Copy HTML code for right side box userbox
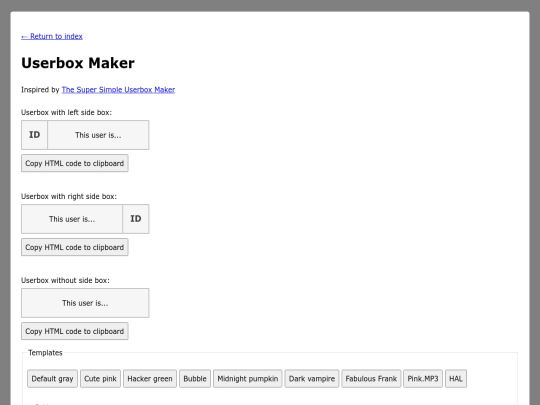540x405 pixels. (75, 247)
